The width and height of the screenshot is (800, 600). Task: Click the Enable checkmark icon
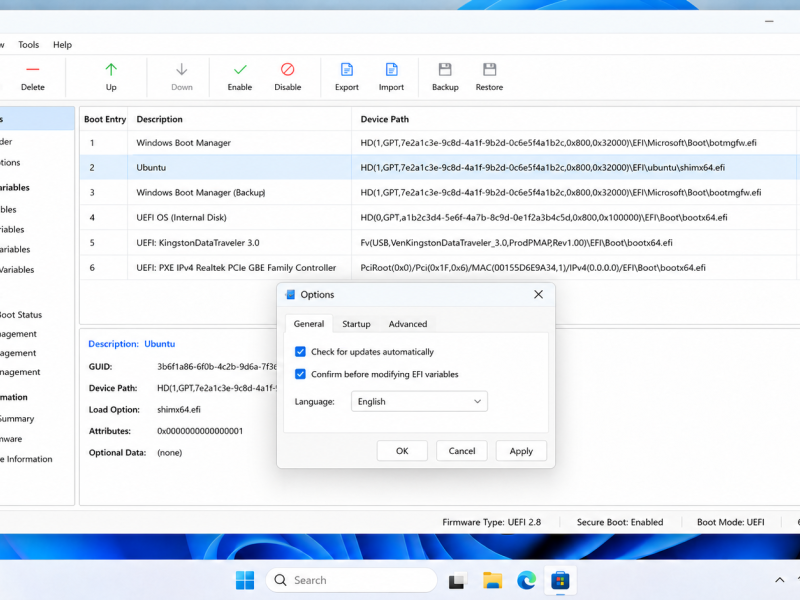click(240, 69)
